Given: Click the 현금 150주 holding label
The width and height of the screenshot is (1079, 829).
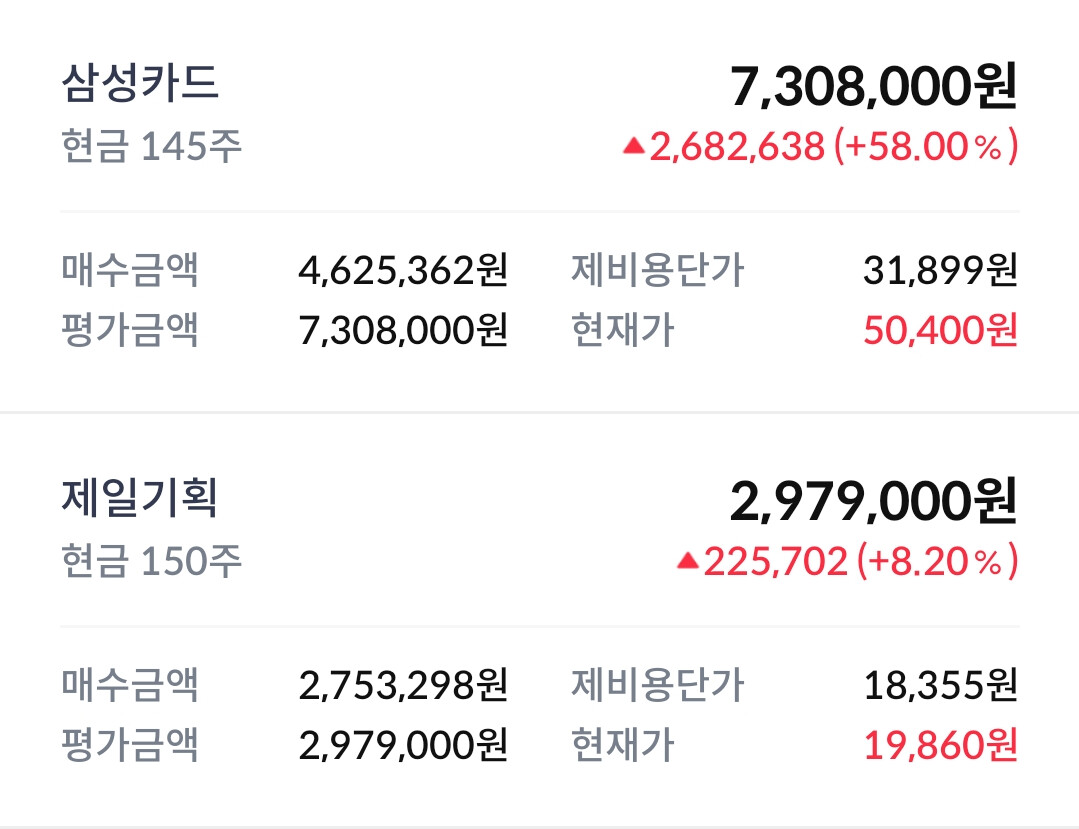Looking at the screenshot, I should (151, 562).
